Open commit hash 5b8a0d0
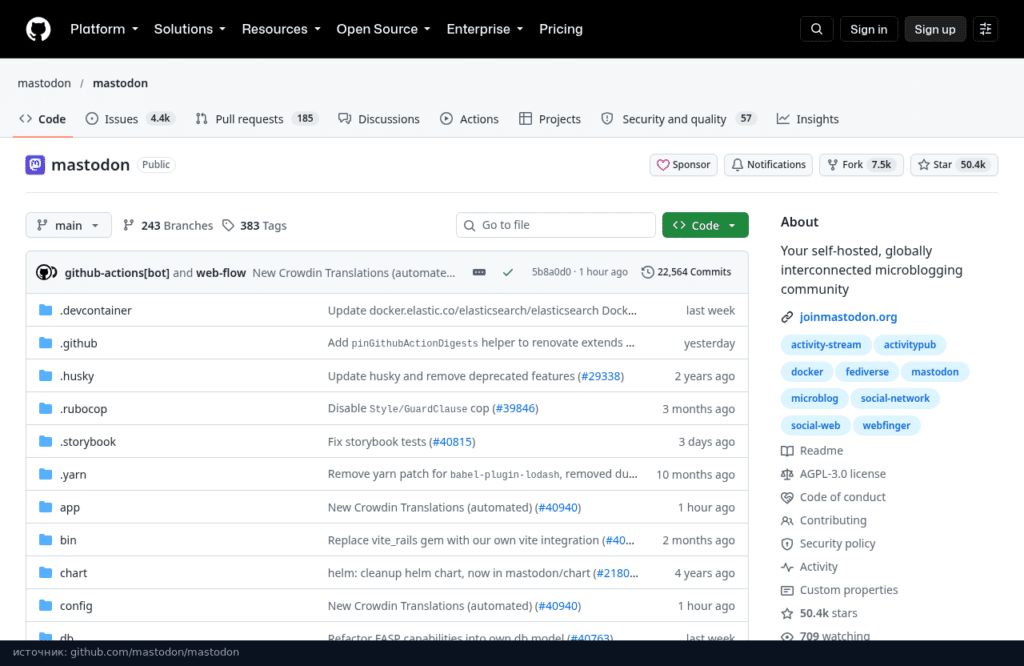 551,272
